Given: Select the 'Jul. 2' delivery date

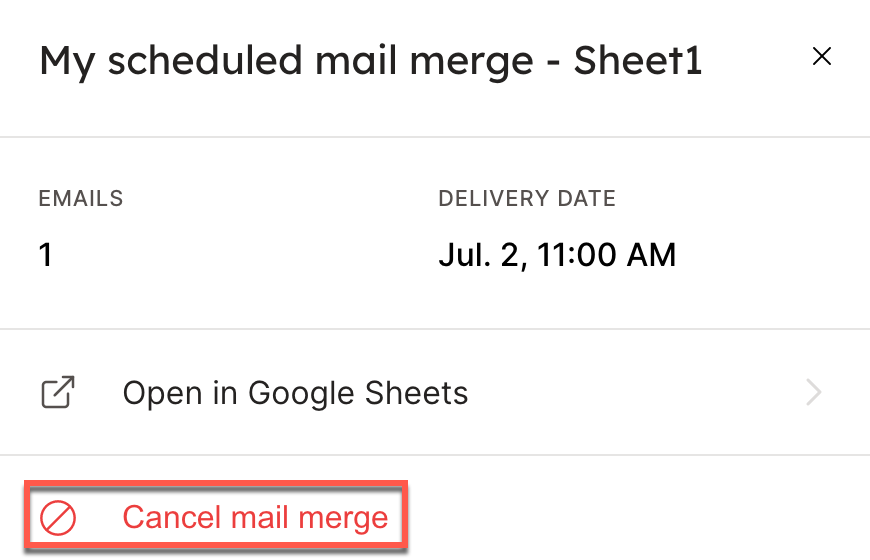Looking at the screenshot, I should click(x=480, y=255).
